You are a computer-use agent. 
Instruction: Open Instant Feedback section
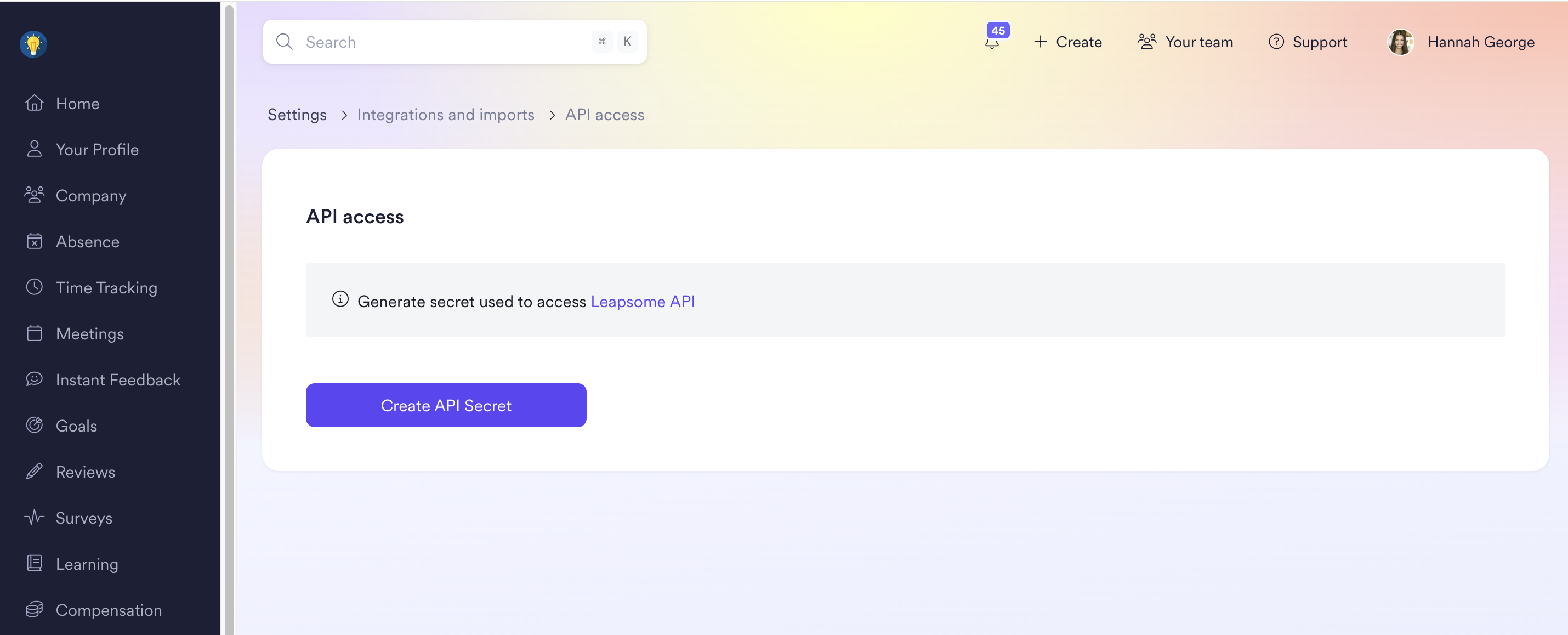(117, 379)
